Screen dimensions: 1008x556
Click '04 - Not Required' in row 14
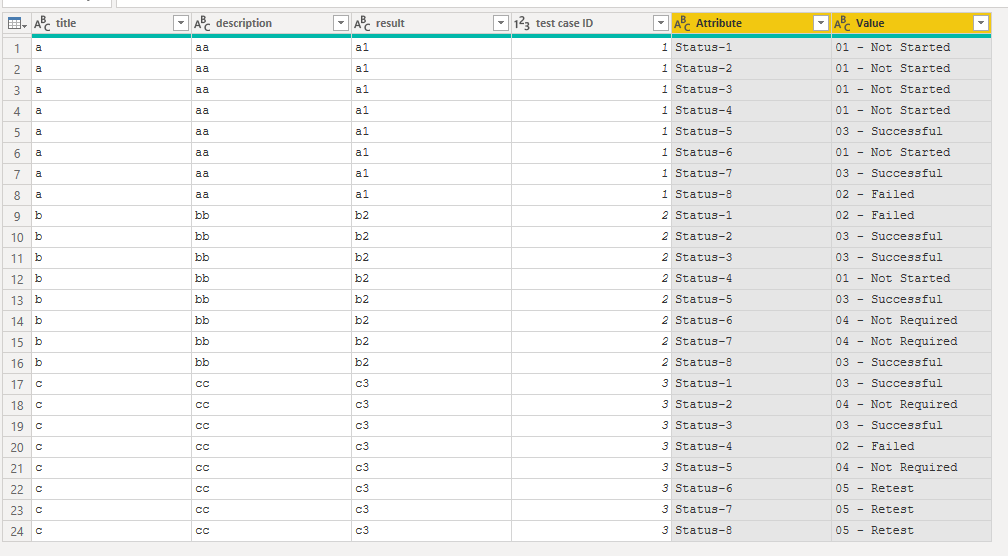(x=896, y=320)
